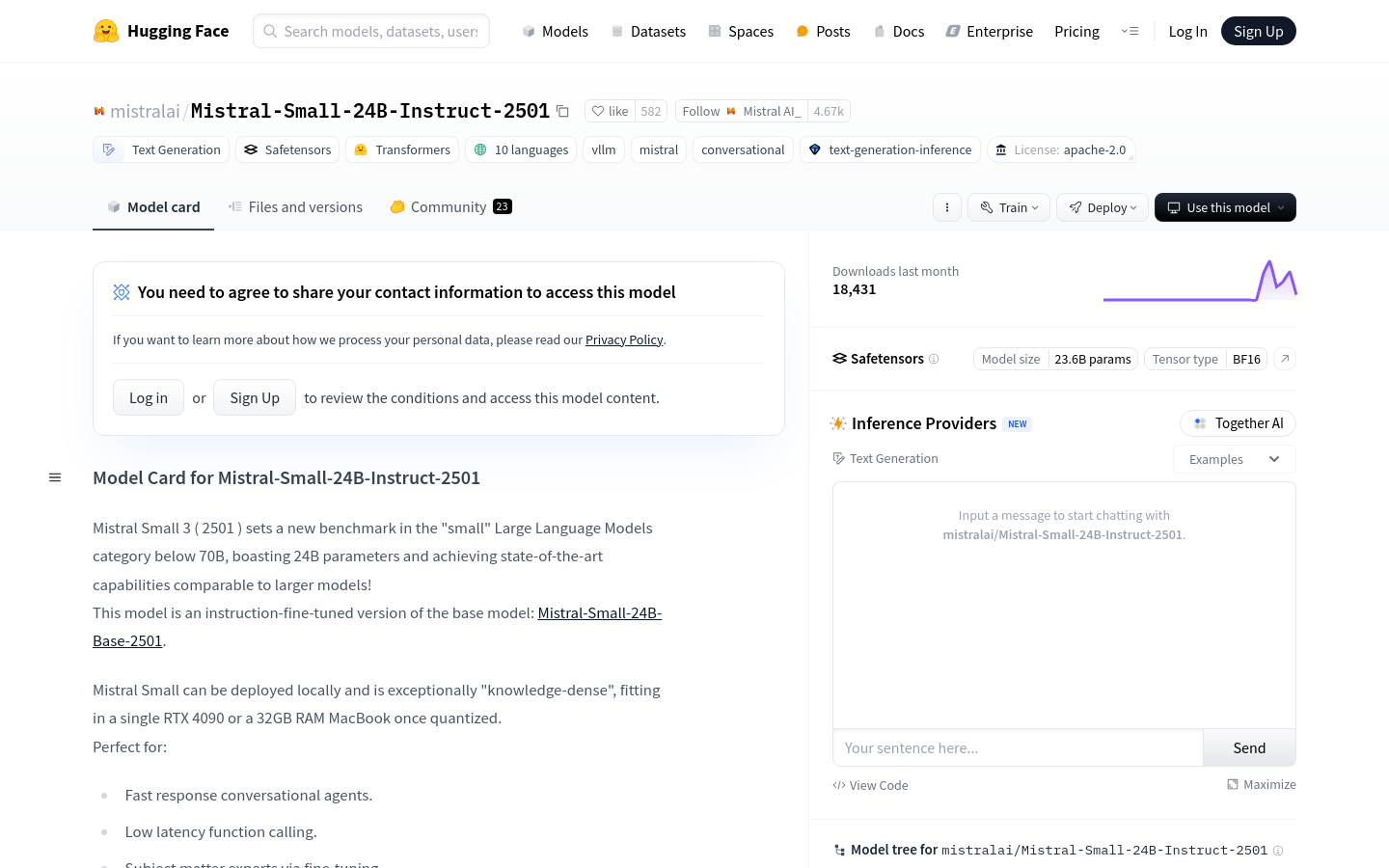Image resolution: width=1389 pixels, height=868 pixels.
Task: Click Log In in the header
Action: 1187,31
